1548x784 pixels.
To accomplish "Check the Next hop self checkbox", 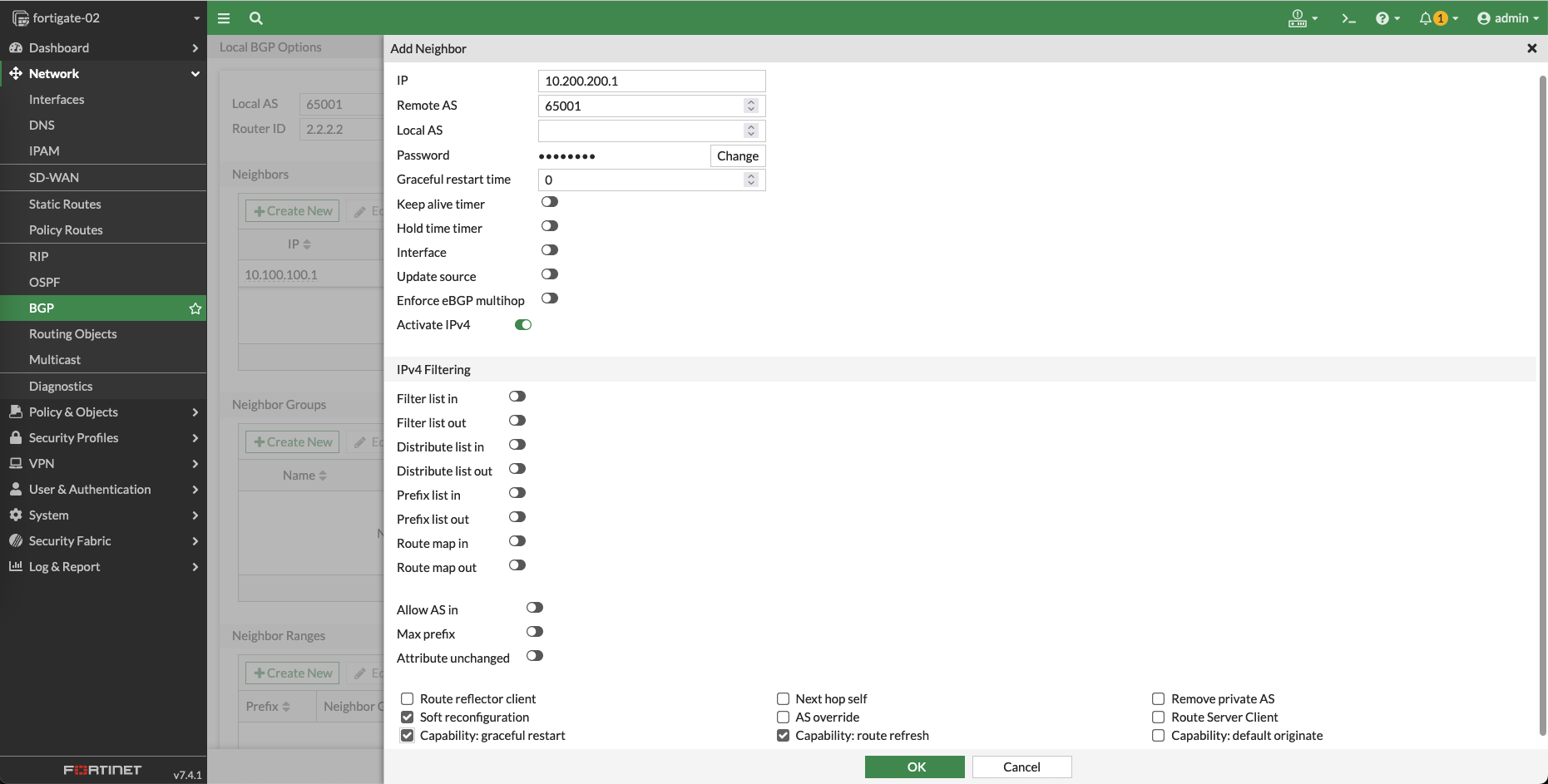I will tap(783, 699).
